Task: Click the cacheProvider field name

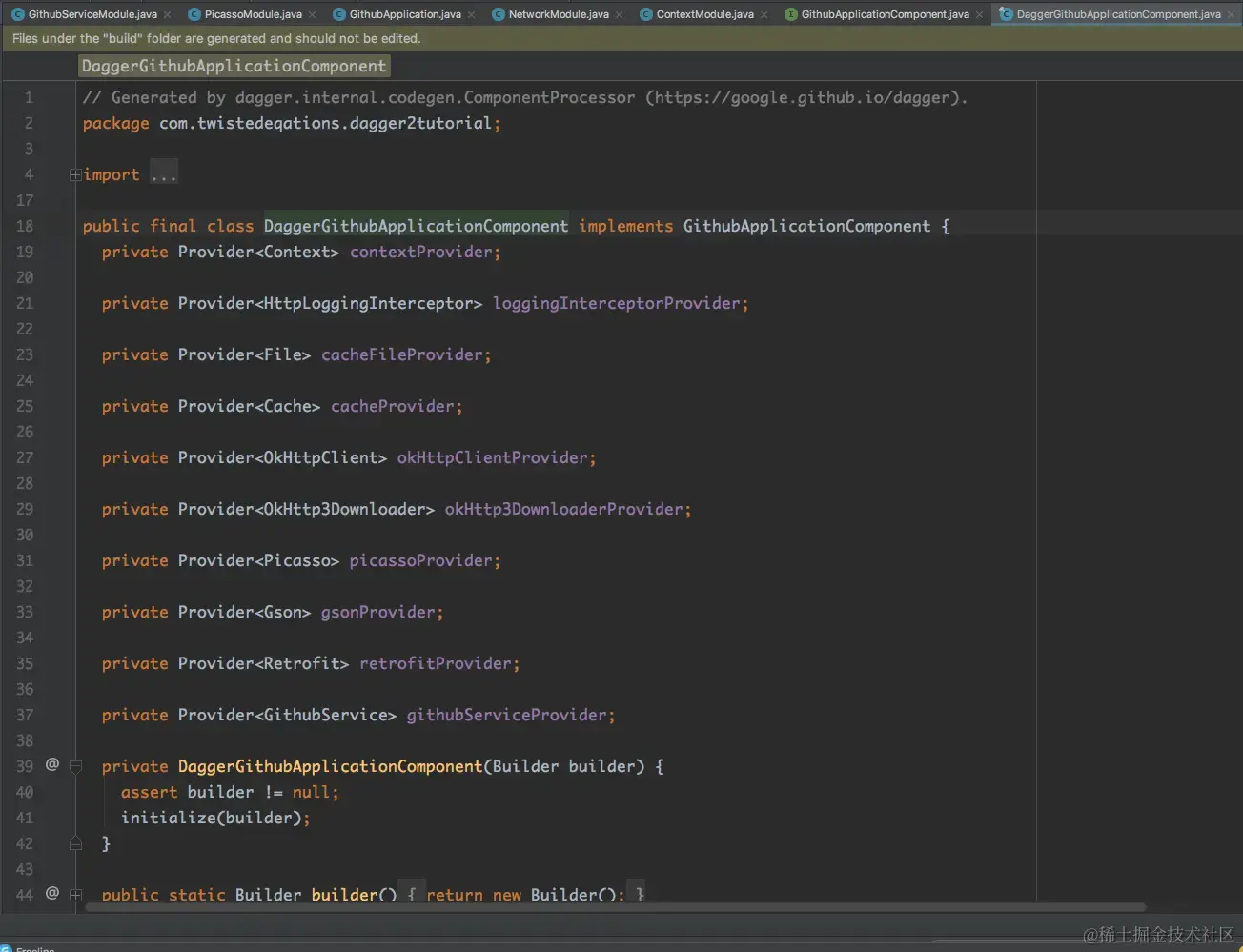Action: (x=392, y=406)
